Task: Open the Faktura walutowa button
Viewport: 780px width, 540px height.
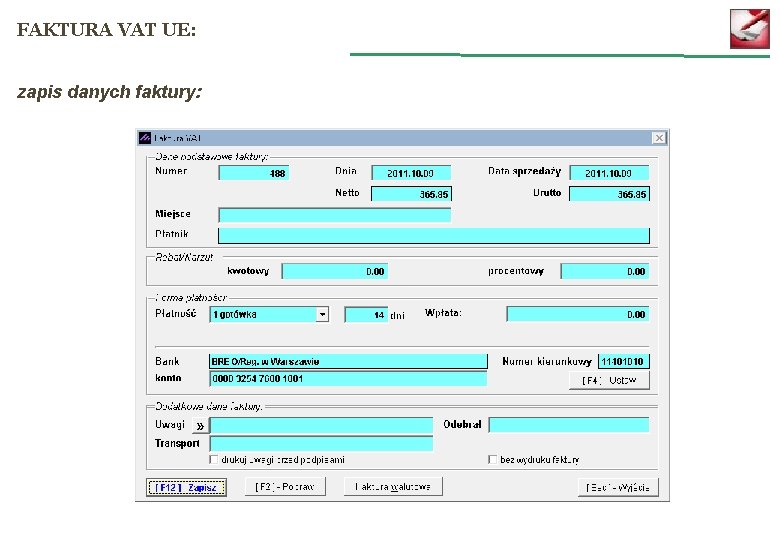Action: point(393,487)
